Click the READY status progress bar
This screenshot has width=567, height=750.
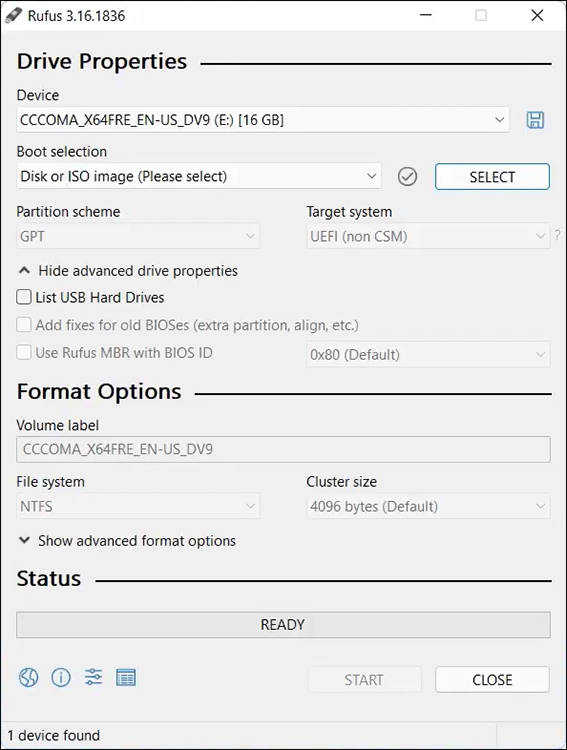click(x=283, y=625)
